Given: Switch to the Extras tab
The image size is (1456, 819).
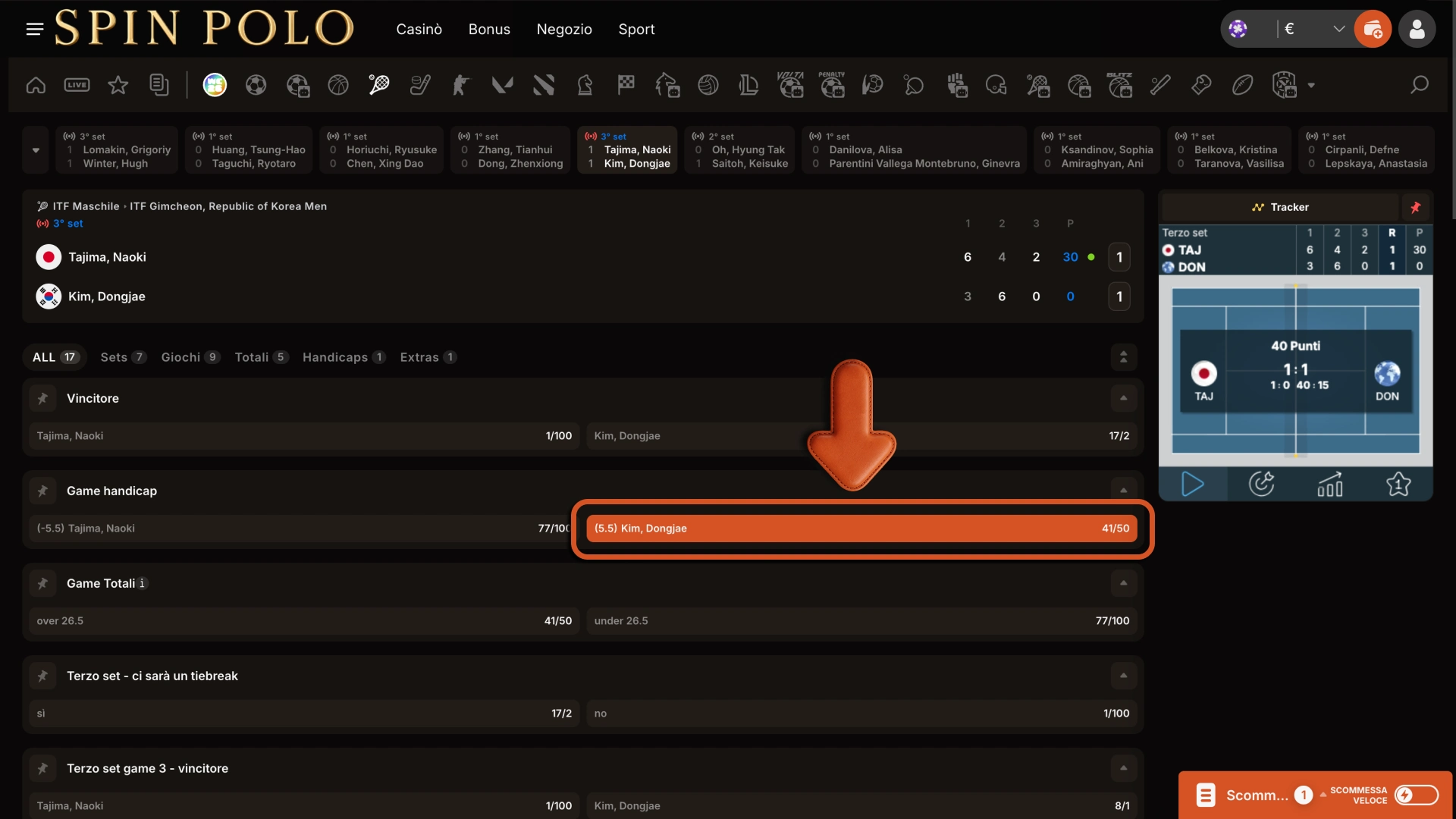Looking at the screenshot, I should coord(428,357).
